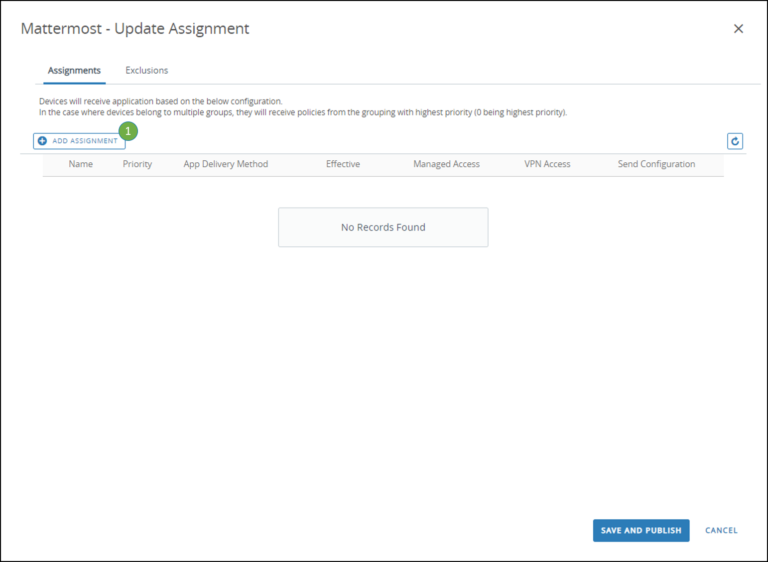This screenshot has height=562, width=768.
Task: Select the Assignments tab
Action: [74, 70]
